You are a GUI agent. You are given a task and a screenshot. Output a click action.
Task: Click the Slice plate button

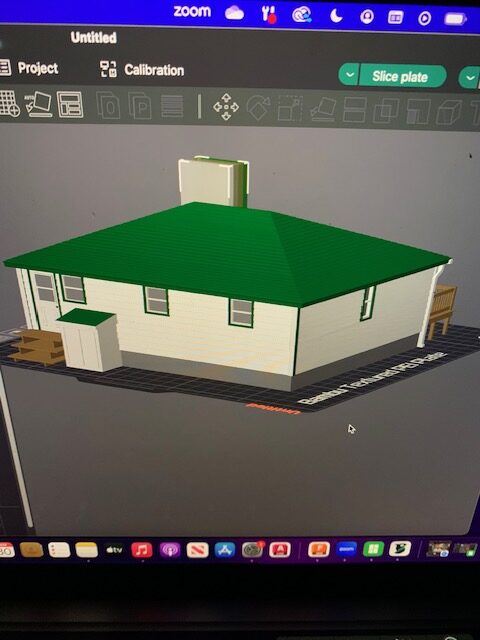tap(402, 76)
